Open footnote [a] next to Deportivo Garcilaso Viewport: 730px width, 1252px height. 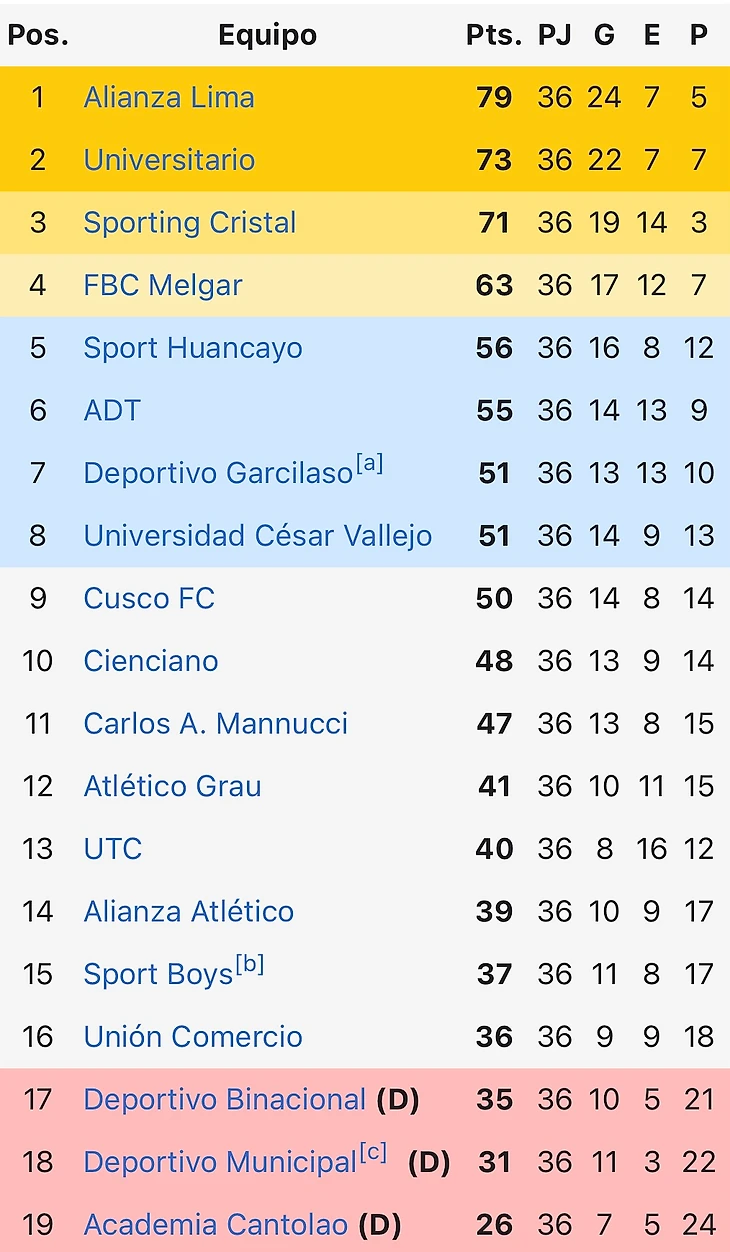pos(369,465)
